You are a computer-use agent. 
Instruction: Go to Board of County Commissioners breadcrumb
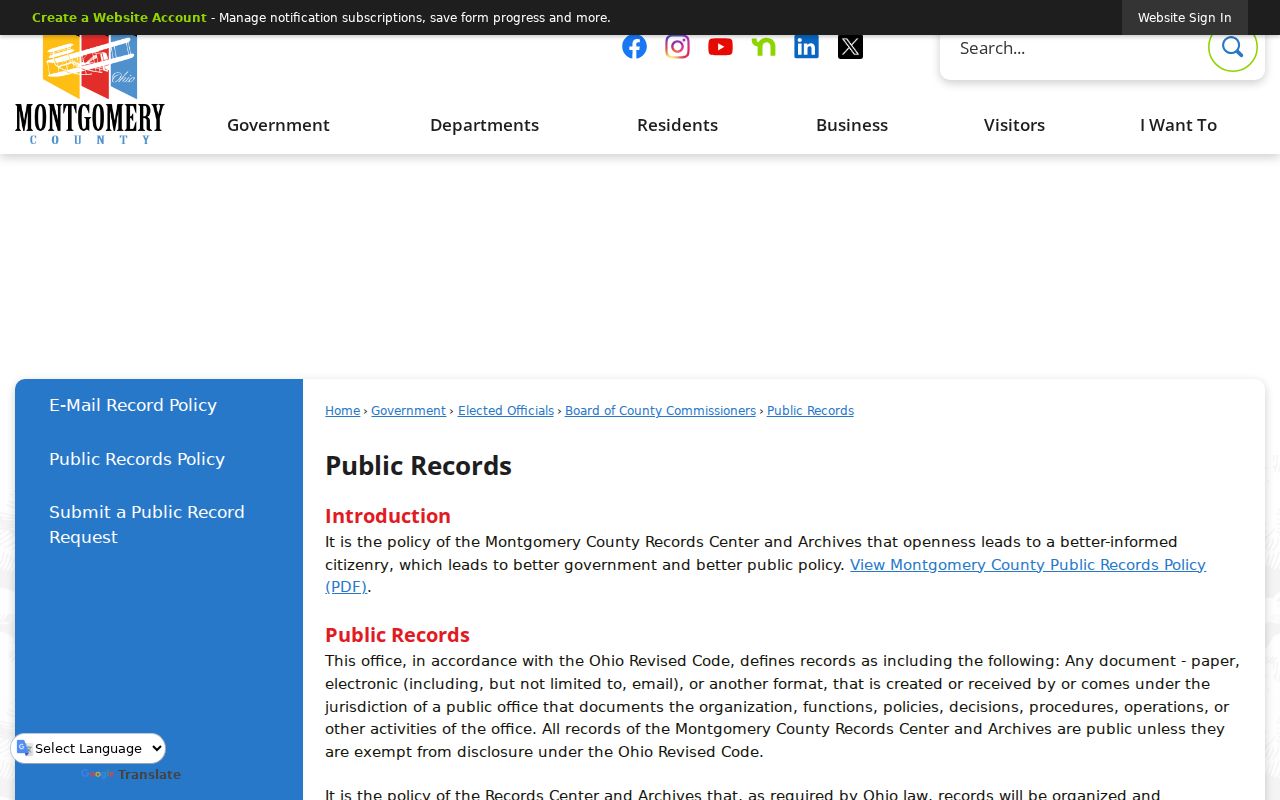660,411
